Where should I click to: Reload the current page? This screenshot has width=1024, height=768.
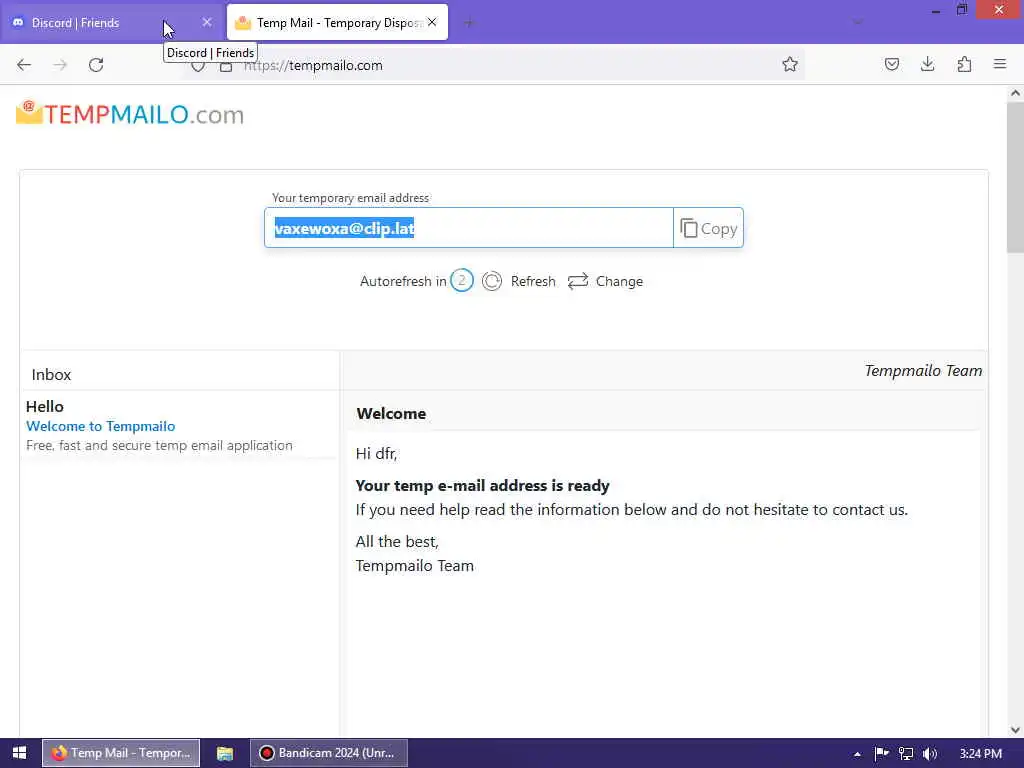coord(96,65)
